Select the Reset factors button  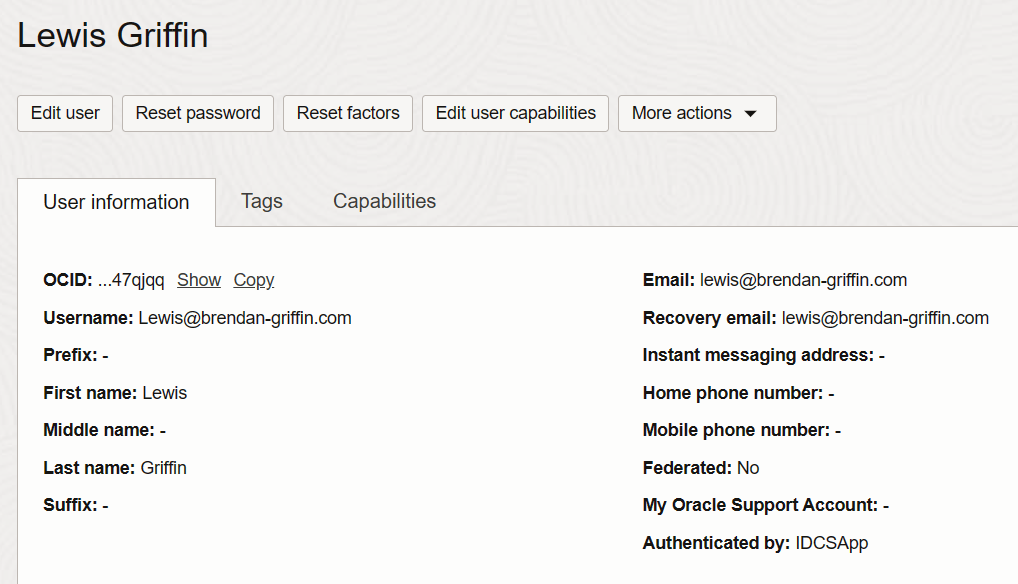click(348, 113)
